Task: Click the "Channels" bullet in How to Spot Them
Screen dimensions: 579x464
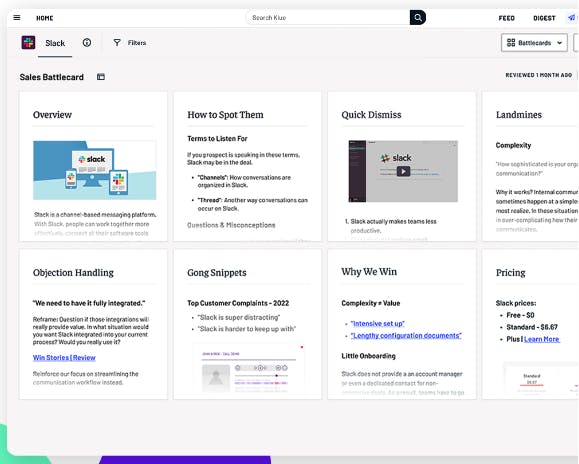Action: click(x=244, y=181)
